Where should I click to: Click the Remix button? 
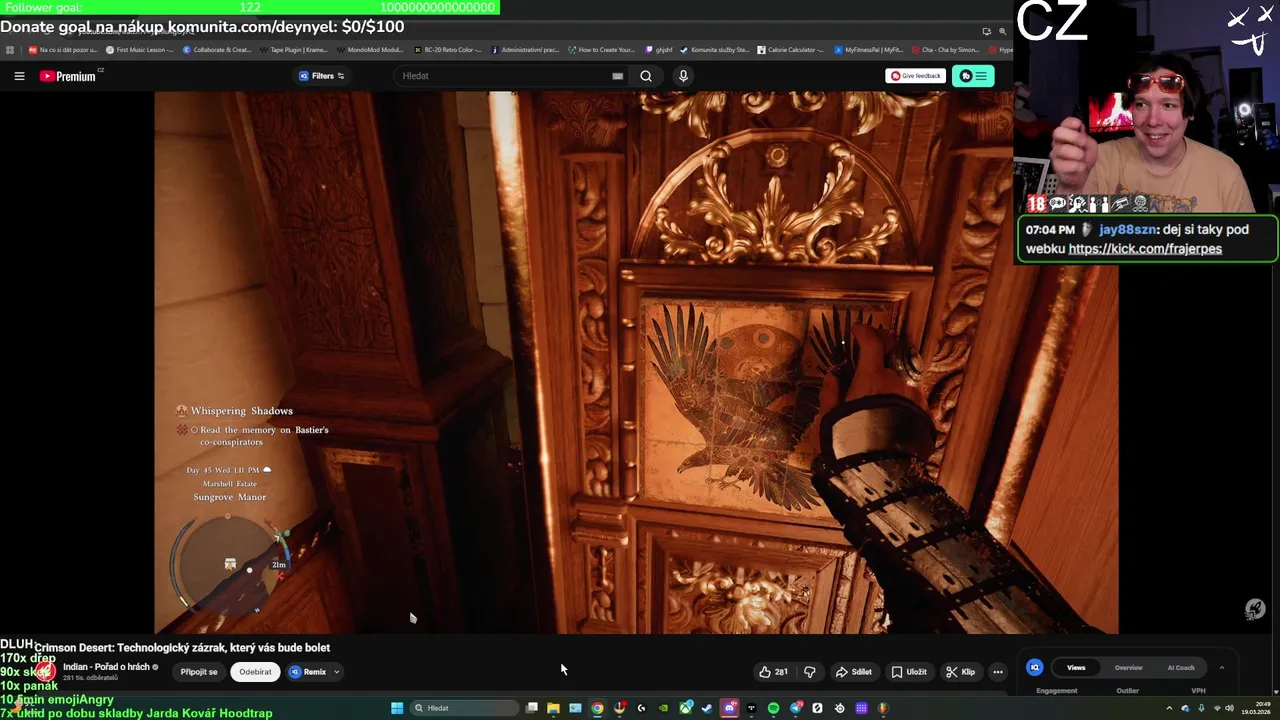(x=309, y=672)
